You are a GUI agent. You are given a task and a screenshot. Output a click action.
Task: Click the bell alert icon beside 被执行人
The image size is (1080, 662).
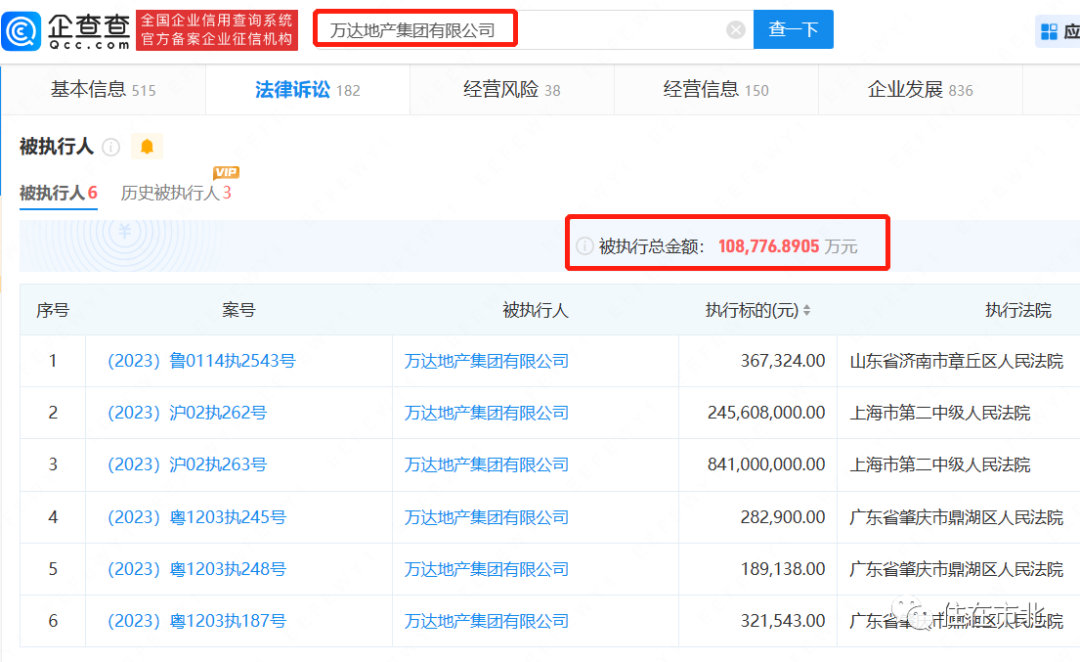pyautogui.click(x=147, y=146)
